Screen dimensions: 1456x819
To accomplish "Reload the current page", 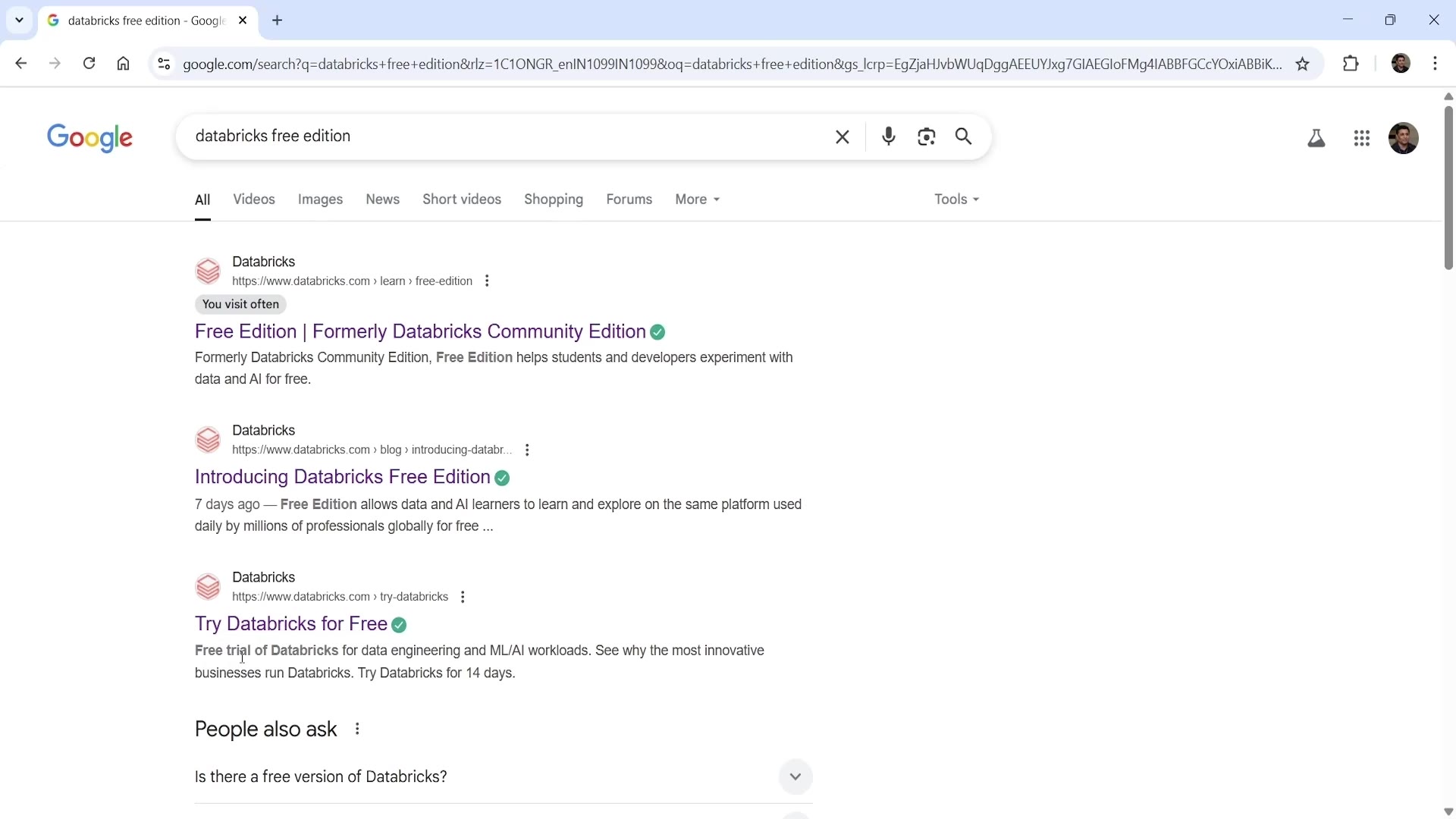I will pyautogui.click(x=89, y=64).
